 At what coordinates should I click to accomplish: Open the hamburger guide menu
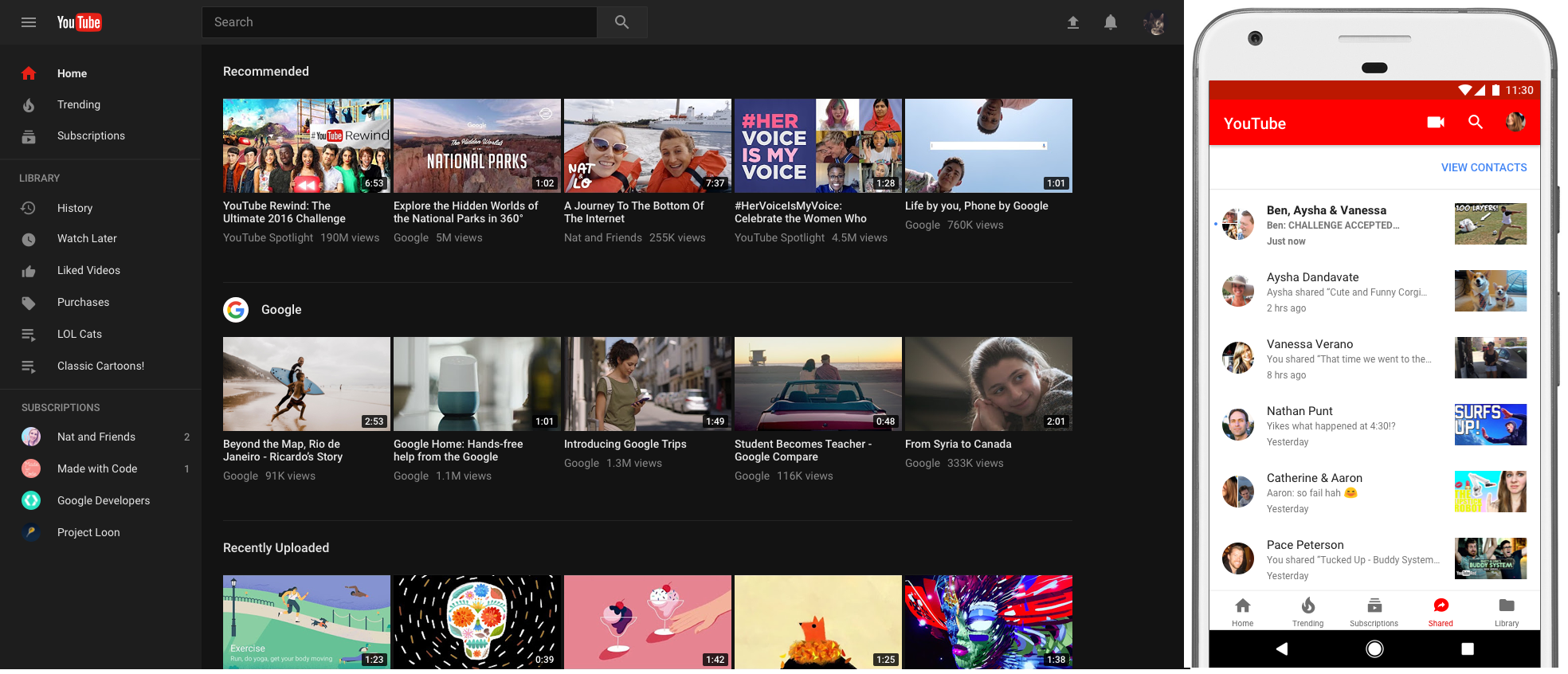29,22
